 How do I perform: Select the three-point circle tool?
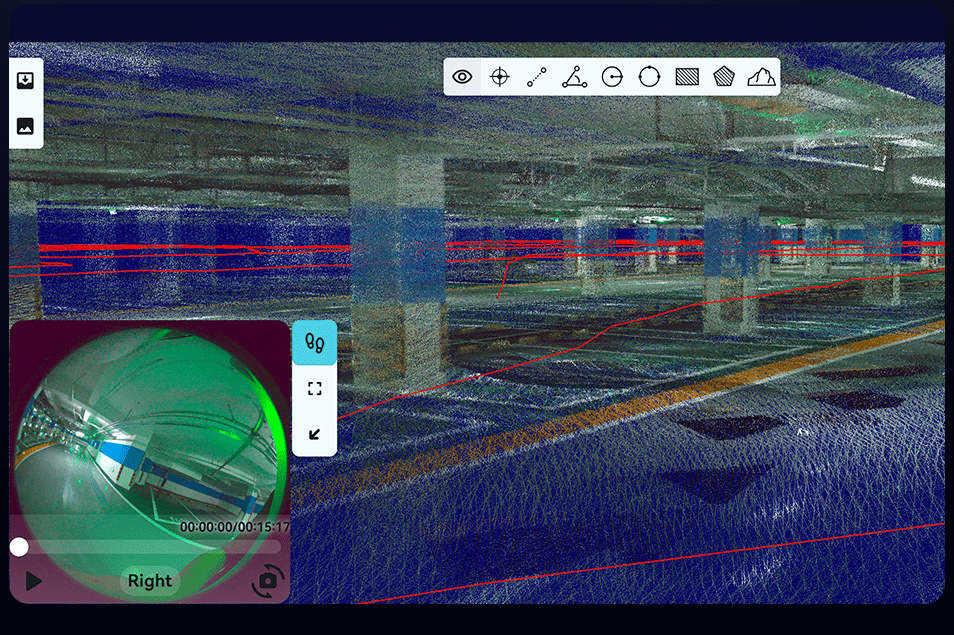649,77
